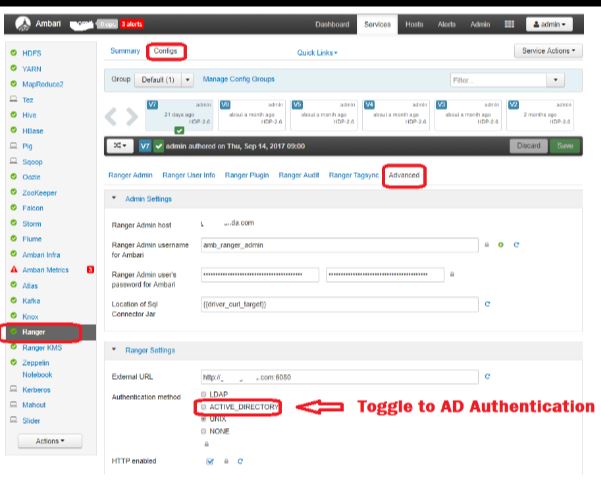Open the Quick Links dropdown

pyautogui.click(x=317, y=52)
